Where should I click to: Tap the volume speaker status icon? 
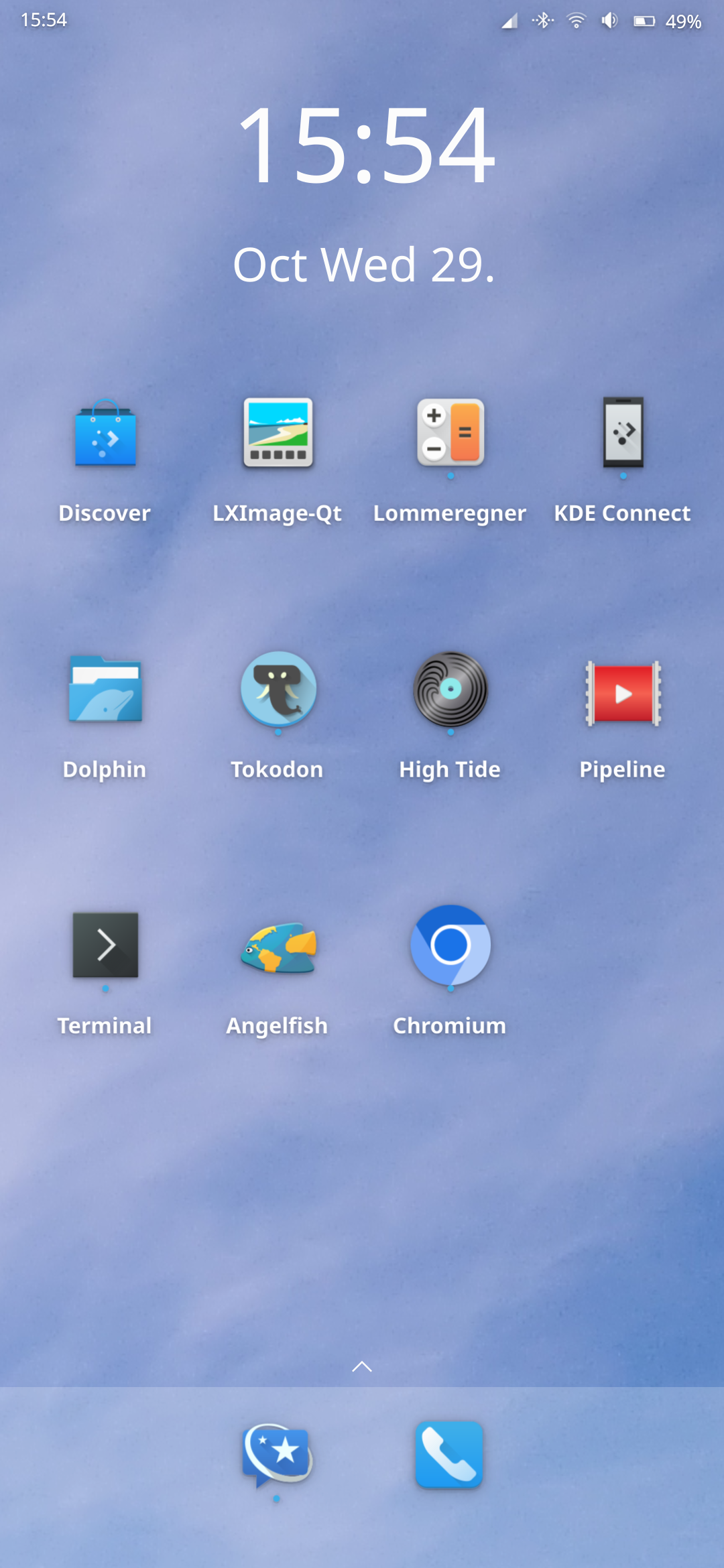point(609,21)
